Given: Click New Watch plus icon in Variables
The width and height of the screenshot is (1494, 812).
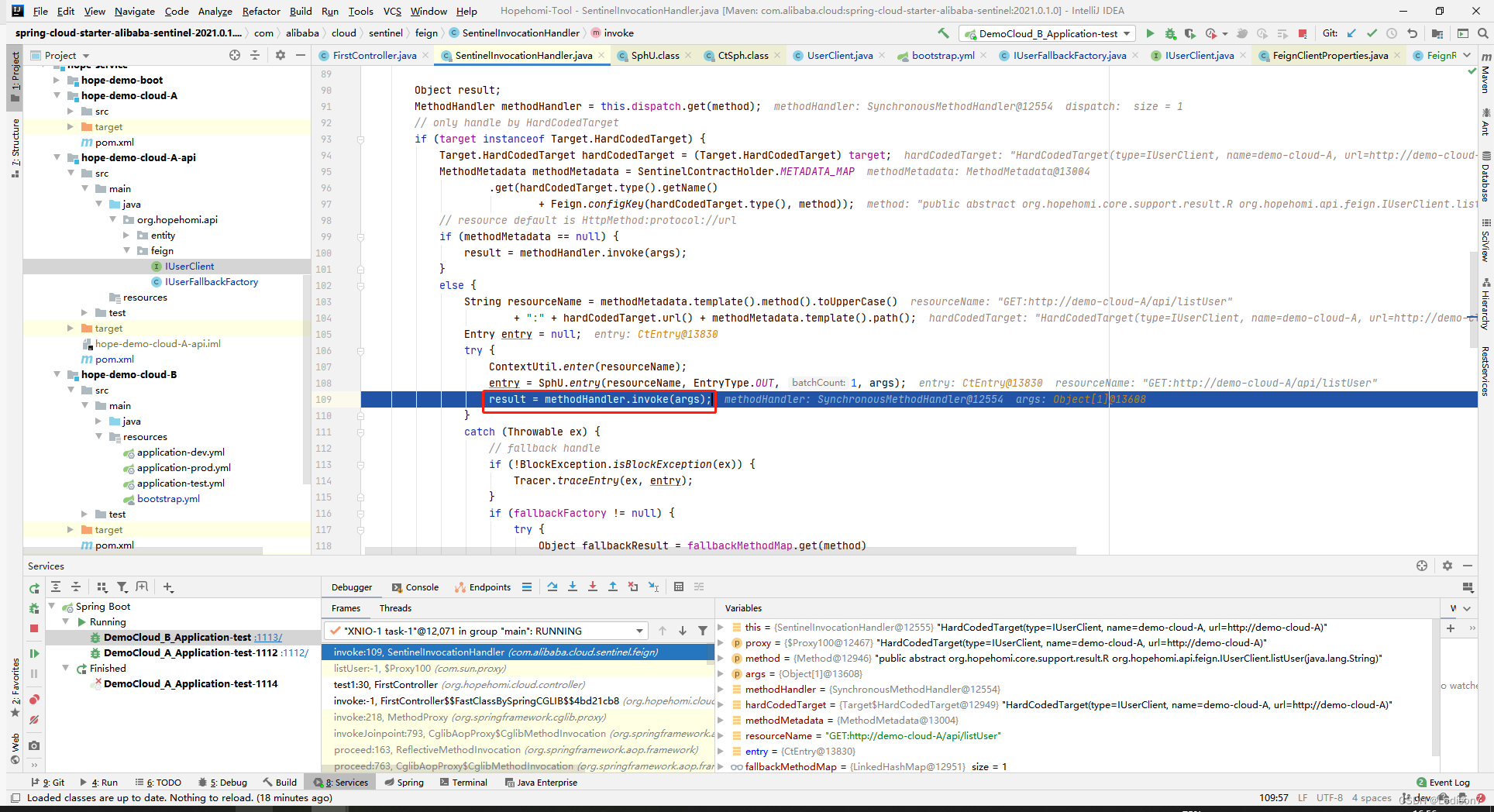Looking at the screenshot, I should pos(1451,628).
